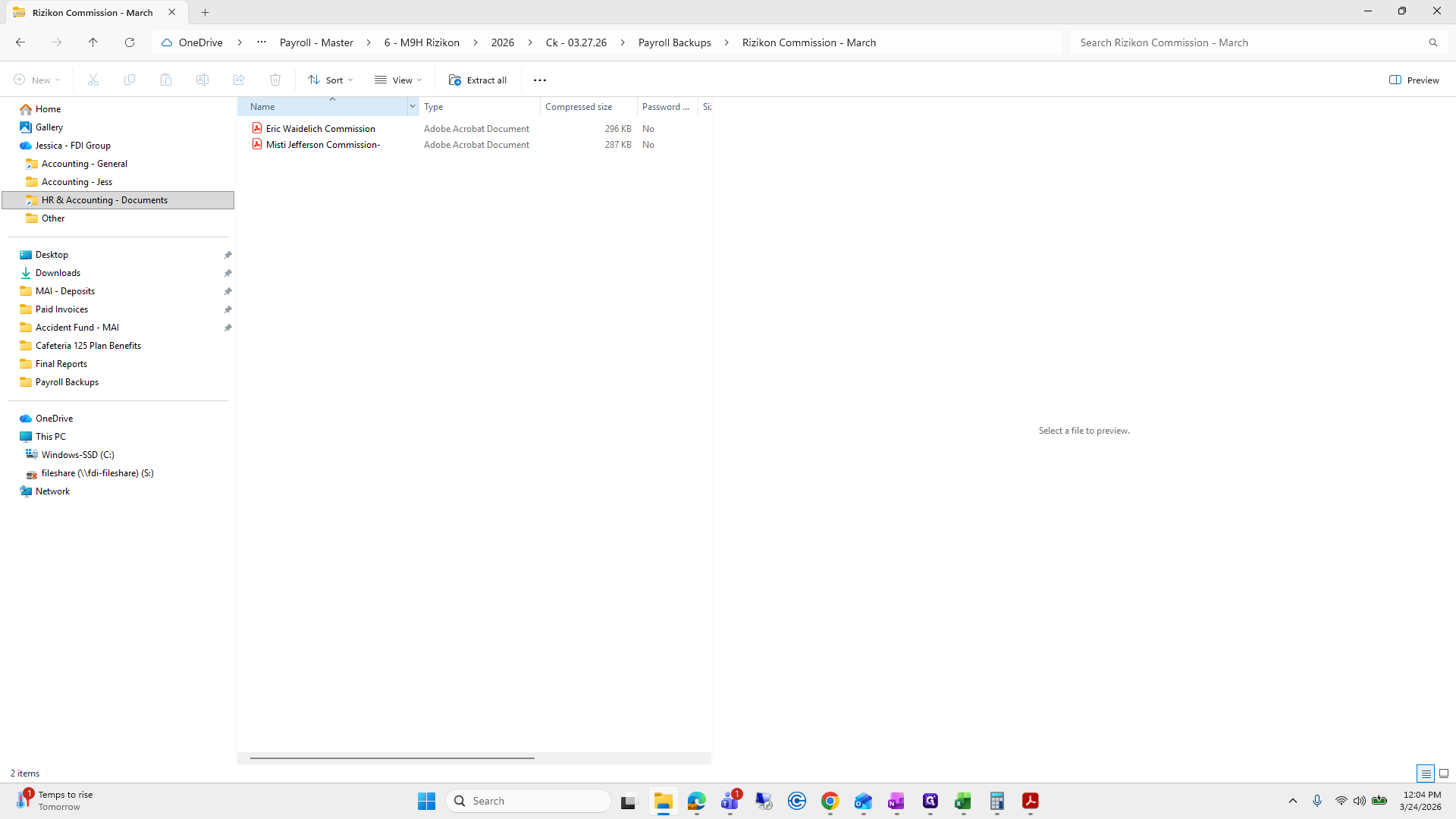Image resolution: width=1456 pixels, height=819 pixels.
Task: Open the Name column filter dropdown
Action: point(412,106)
